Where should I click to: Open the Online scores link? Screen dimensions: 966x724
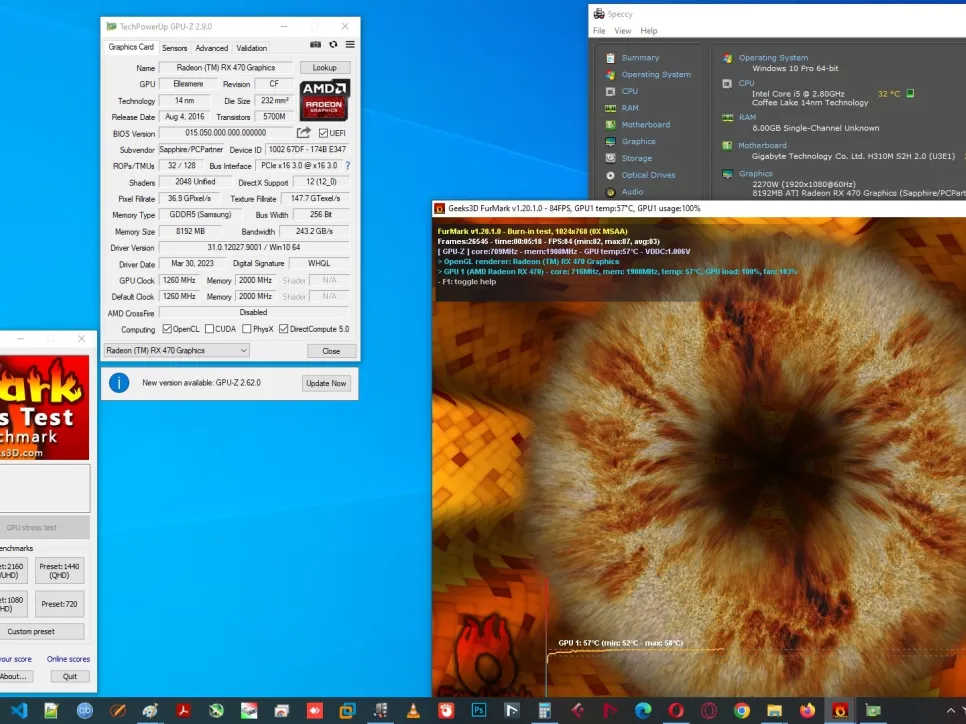68,659
